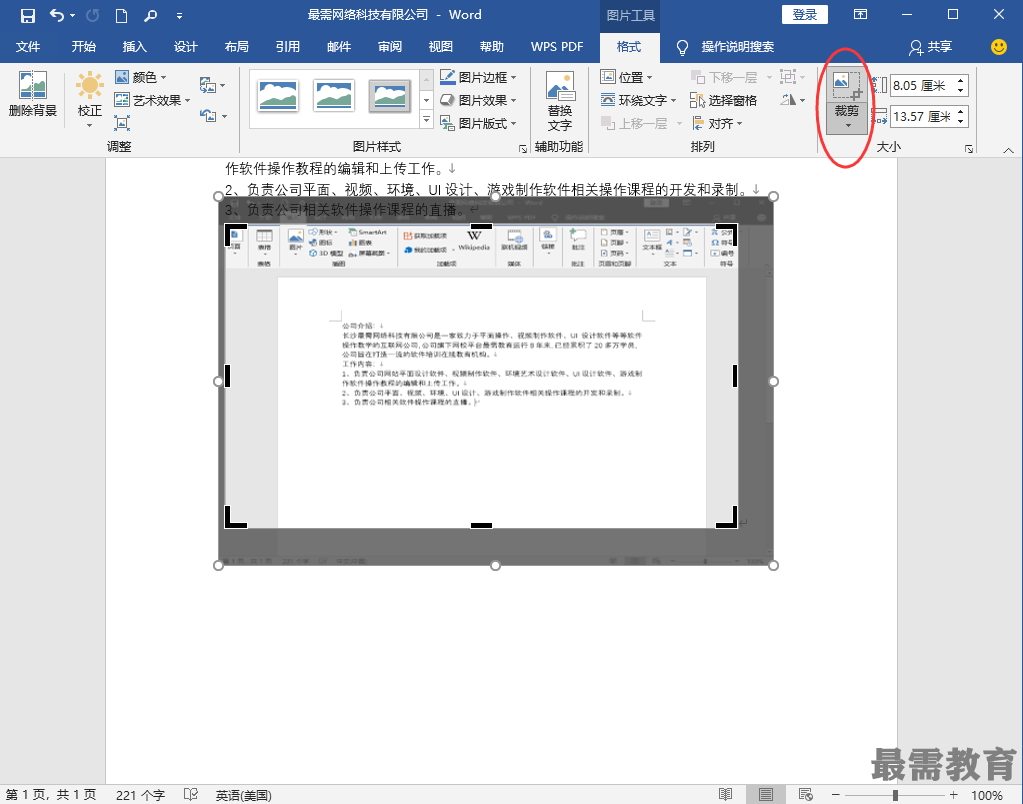The width and height of the screenshot is (1023, 804).
Task: Click 英语(美国) language indicator
Action: (x=243, y=795)
